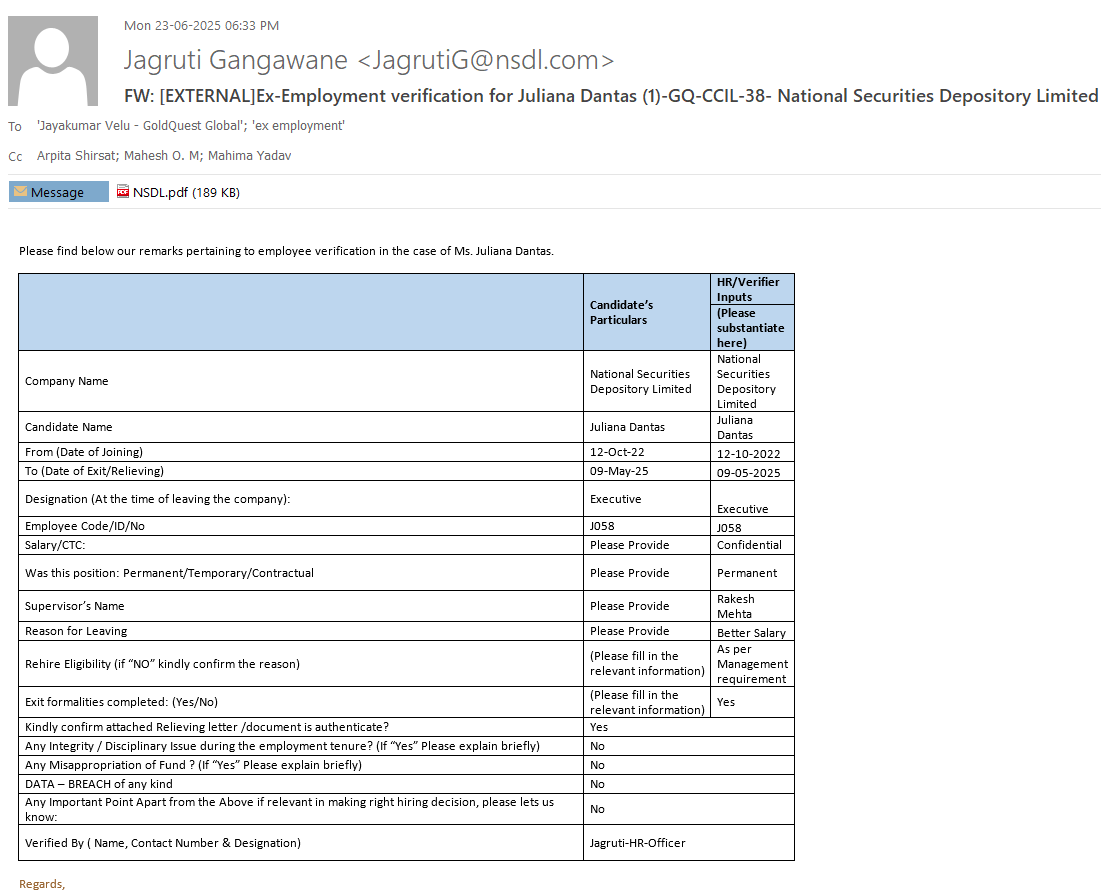Click the date 'Mon 23-06-2025 06:33 PM'
The height and width of the screenshot is (890, 1101).
tap(202, 25)
